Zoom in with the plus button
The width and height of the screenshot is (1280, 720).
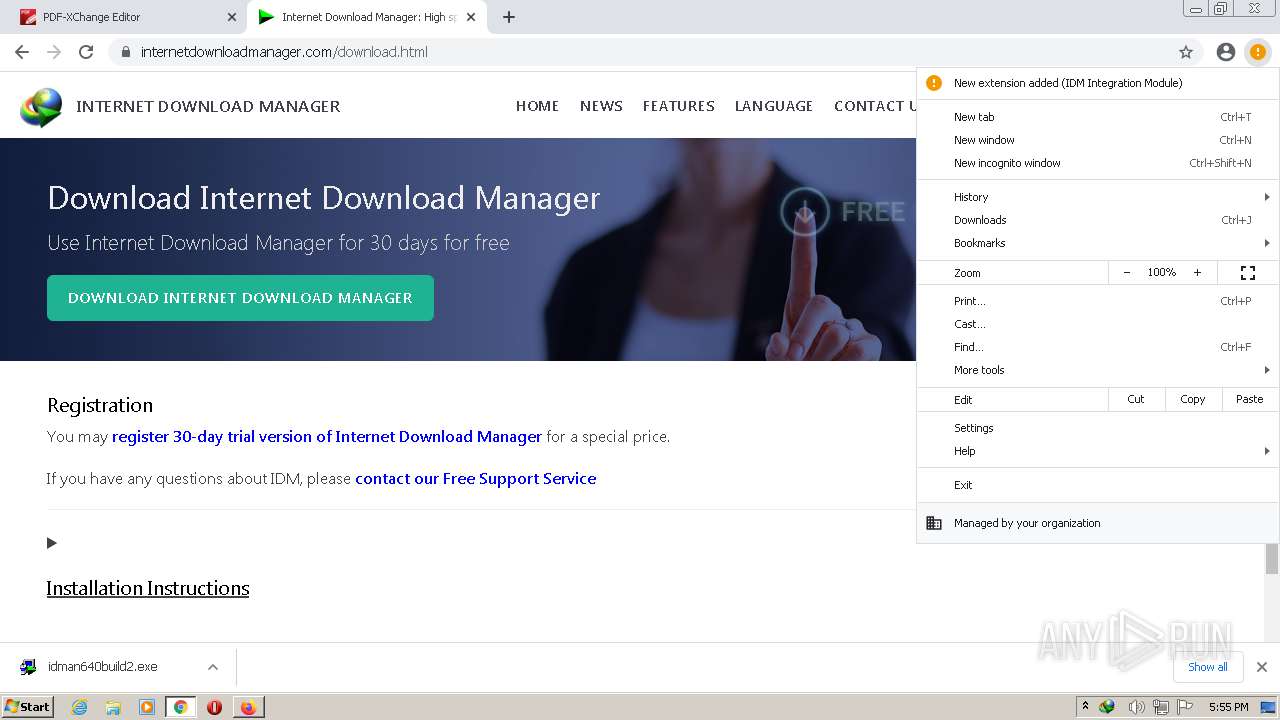[x=1197, y=272]
